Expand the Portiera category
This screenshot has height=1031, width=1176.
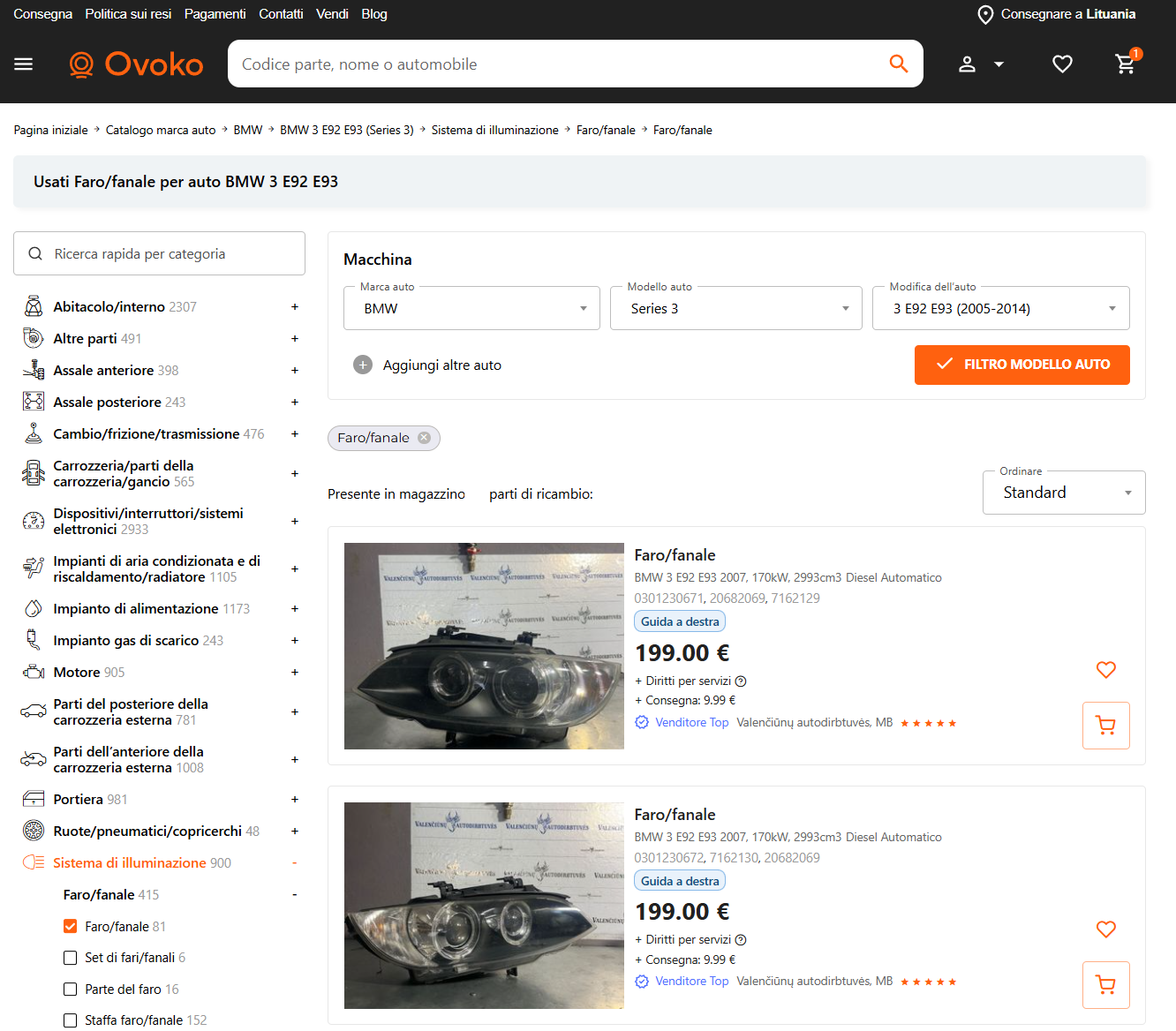coord(295,800)
